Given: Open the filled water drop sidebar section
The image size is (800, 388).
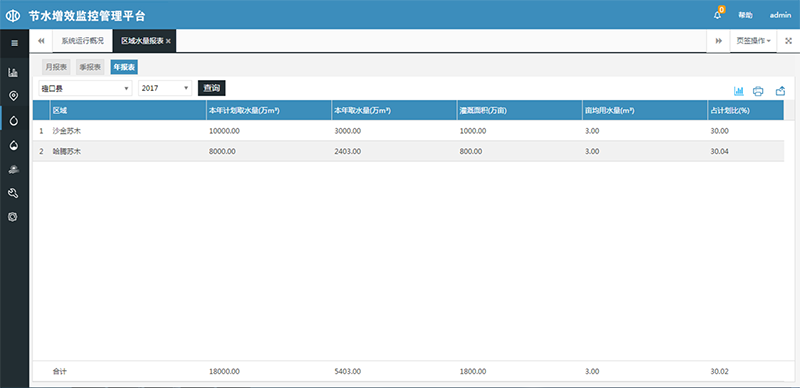Looking at the screenshot, I should (13, 145).
